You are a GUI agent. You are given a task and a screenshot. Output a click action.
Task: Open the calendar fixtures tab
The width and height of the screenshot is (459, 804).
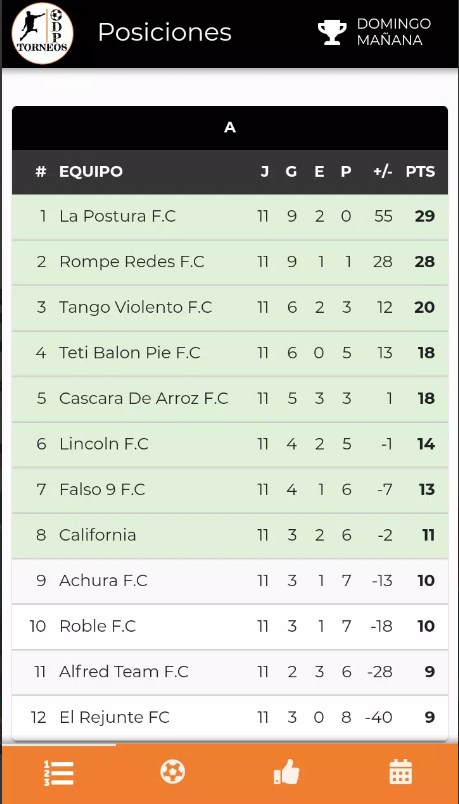click(x=401, y=772)
